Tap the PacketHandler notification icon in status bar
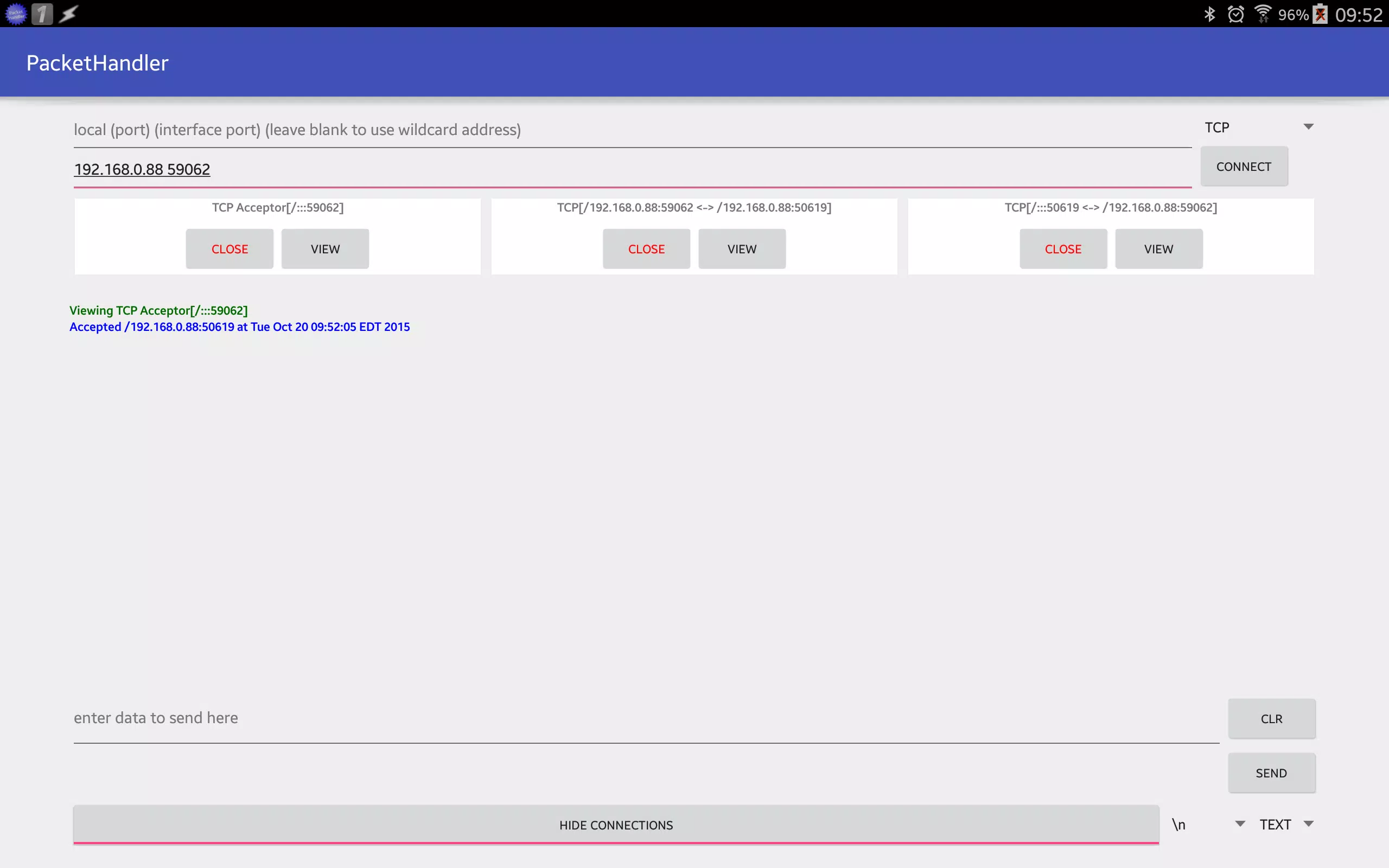 coord(16,14)
